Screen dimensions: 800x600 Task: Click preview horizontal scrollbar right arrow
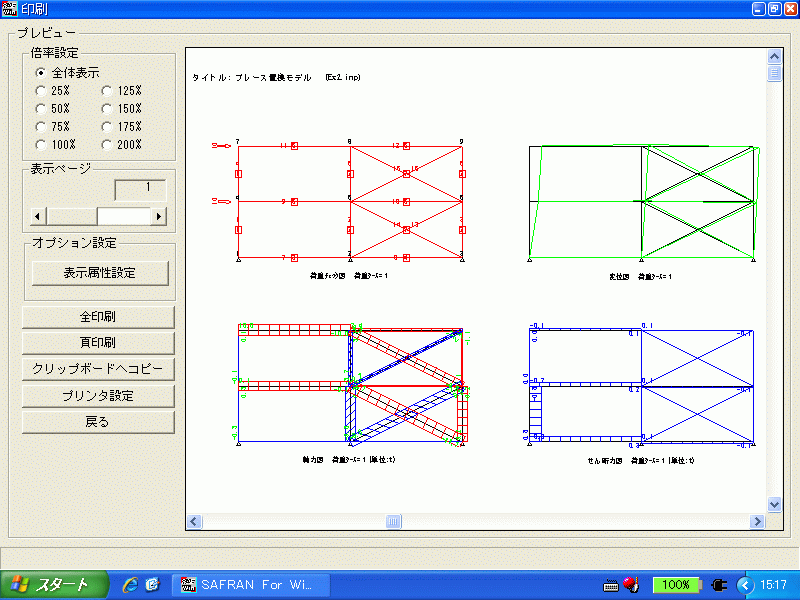[x=757, y=521]
